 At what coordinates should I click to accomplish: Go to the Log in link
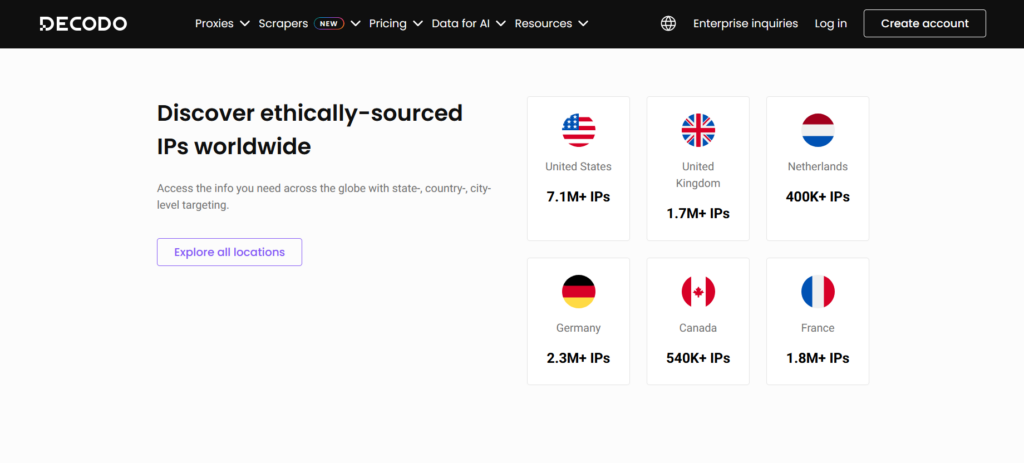tap(830, 23)
